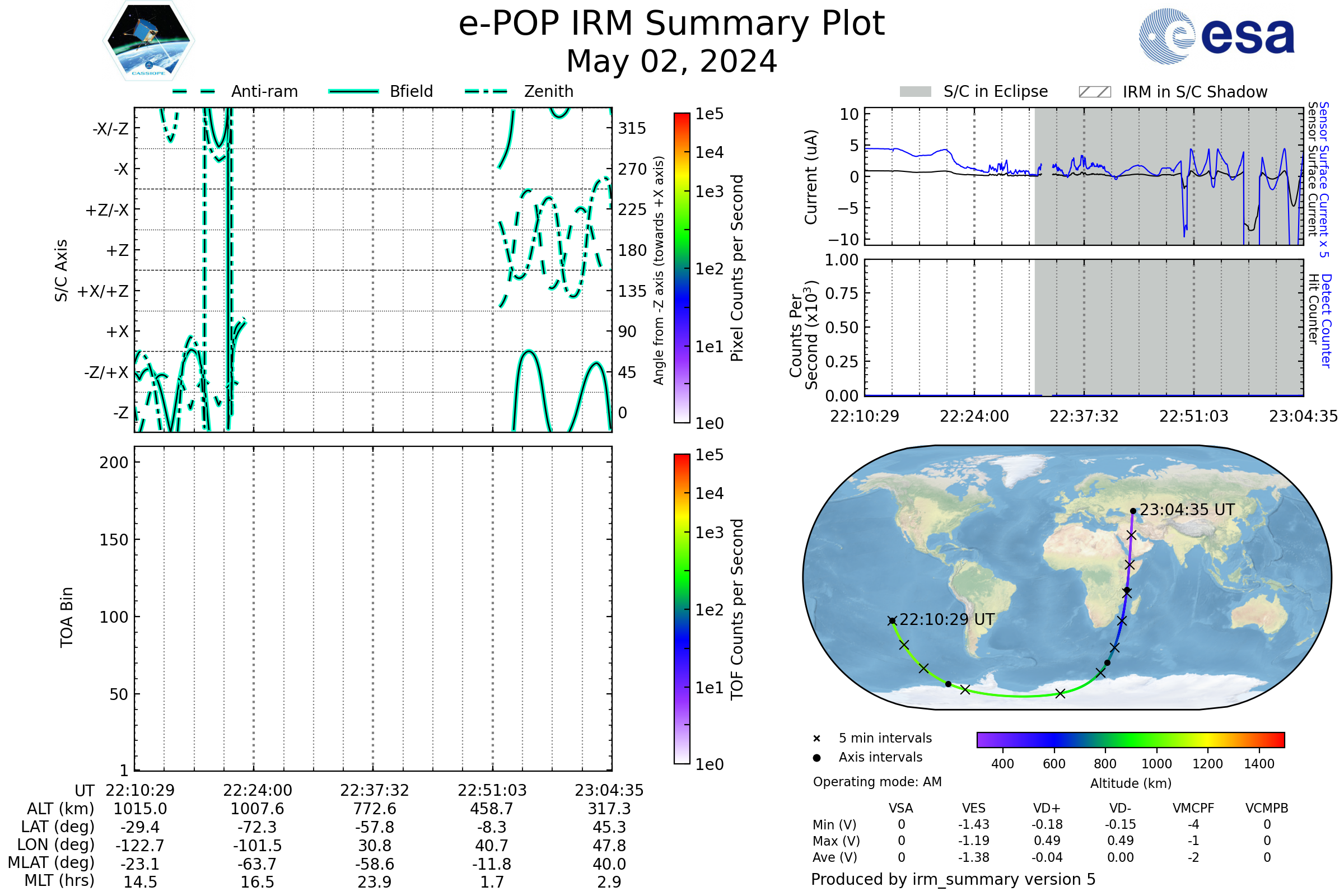Click the CASSIOPE satellite hexagon logo
This screenshot has height=896, width=1344.
pos(148,41)
